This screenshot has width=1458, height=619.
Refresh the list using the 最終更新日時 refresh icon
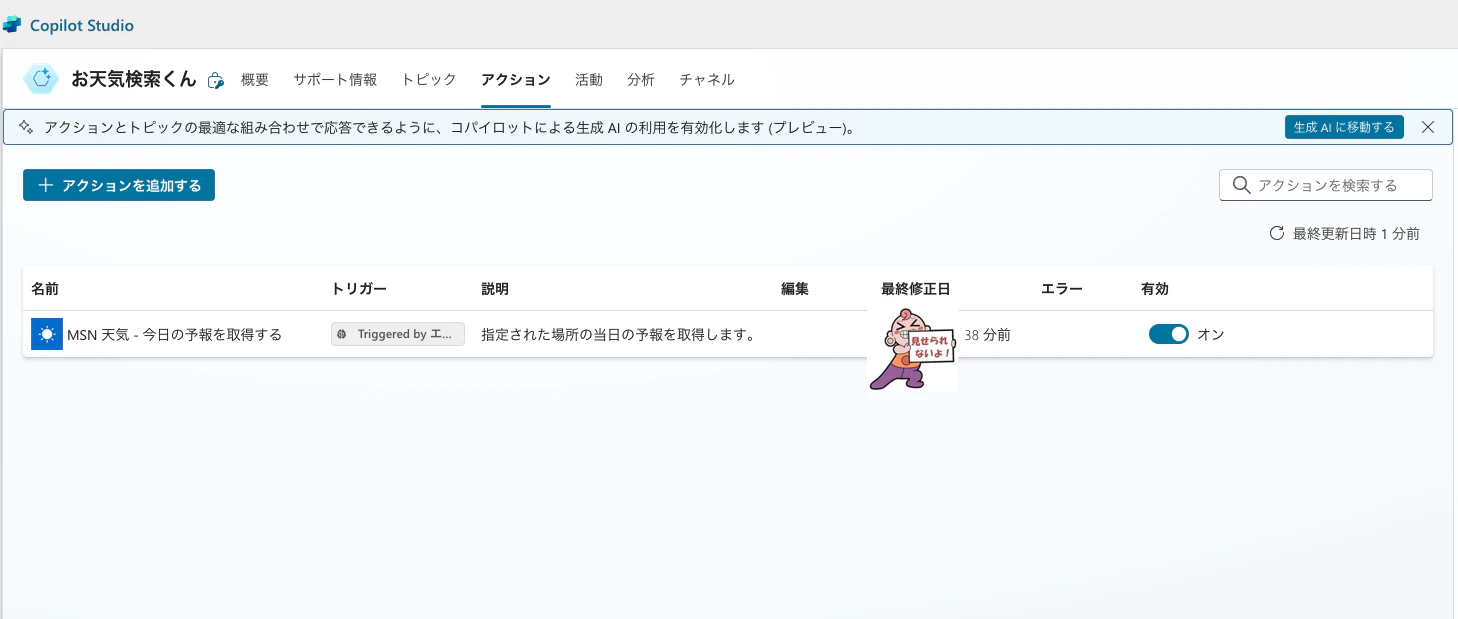click(1277, 233)
